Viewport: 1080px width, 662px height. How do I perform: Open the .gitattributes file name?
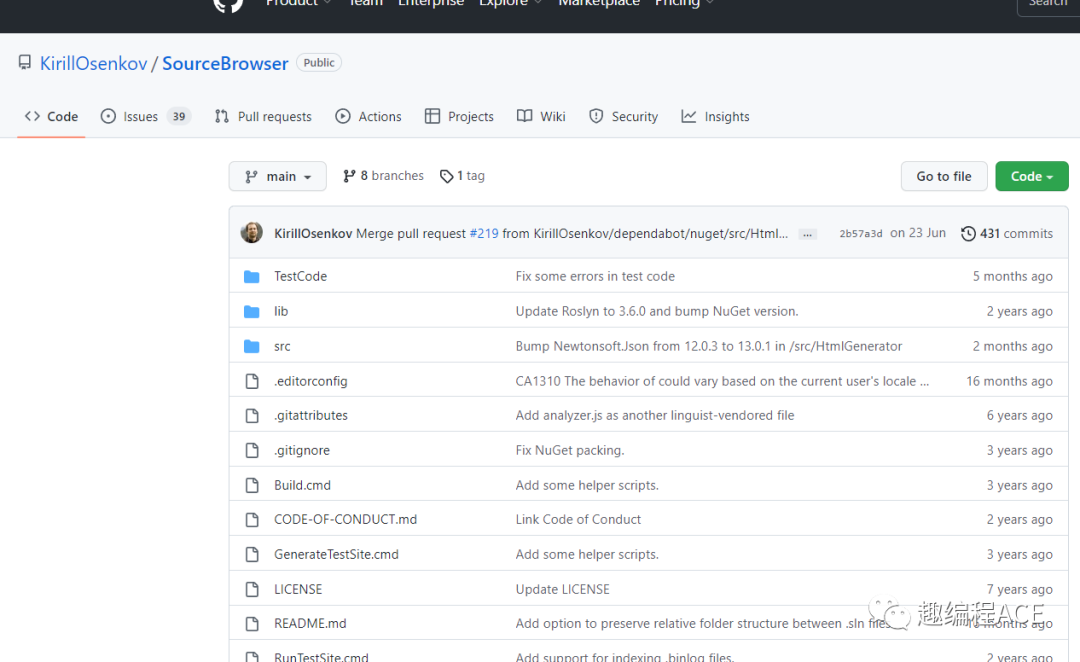(x=311, y=415)
